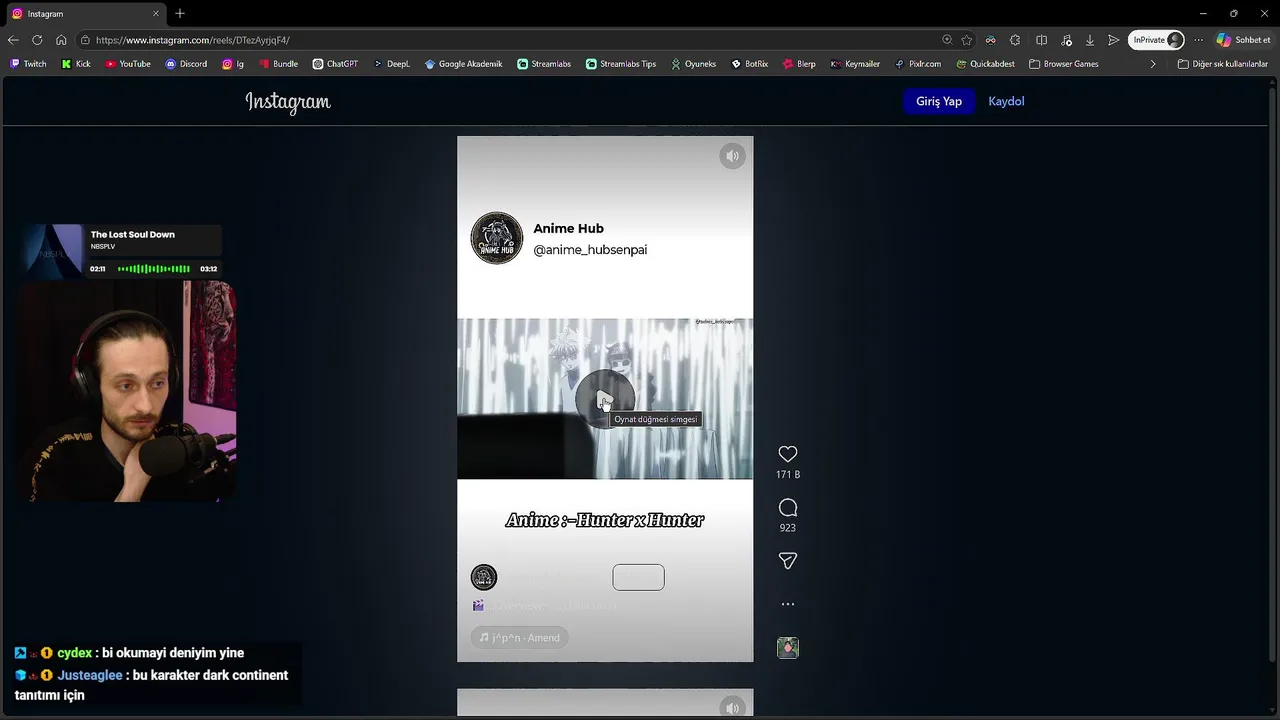Select the Instagram browser tab
Viewport: 1280px width, 720px height.
click(85, 14)
